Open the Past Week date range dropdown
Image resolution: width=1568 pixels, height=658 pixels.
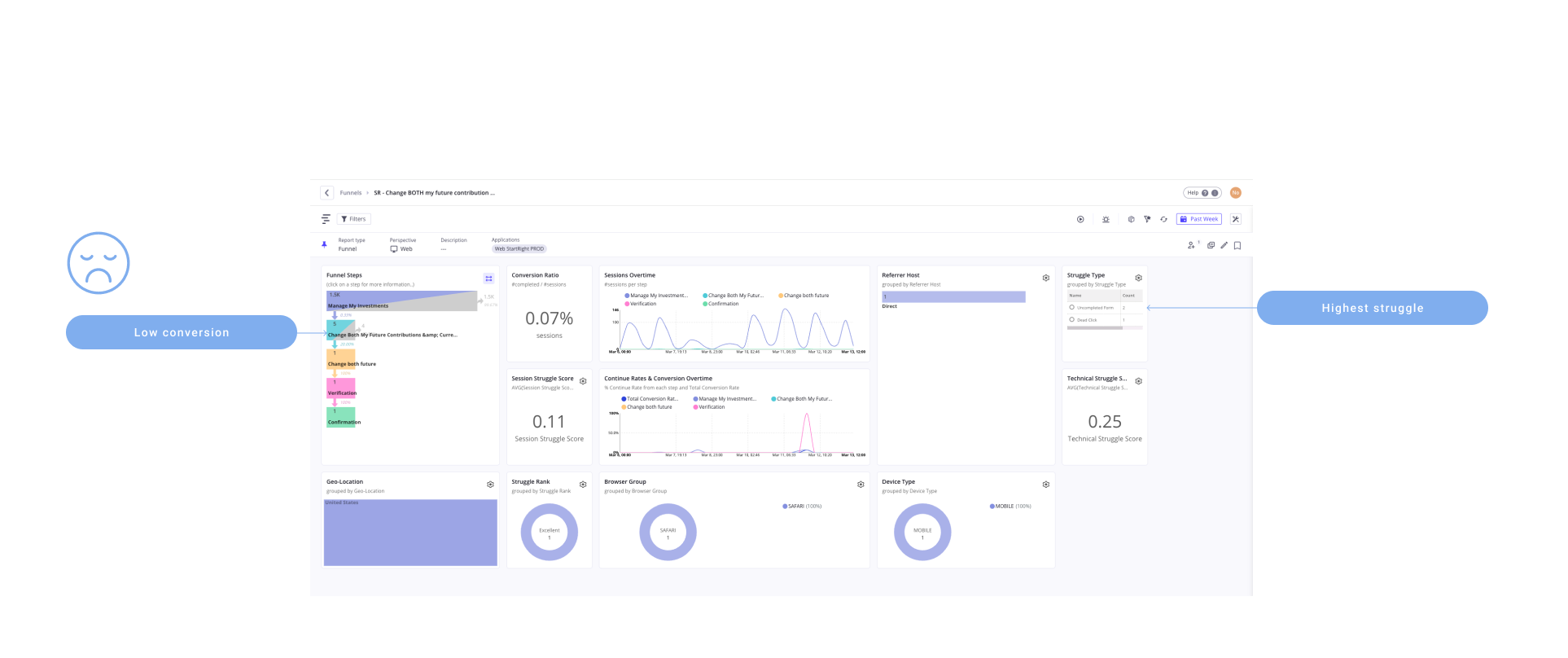1198,219
